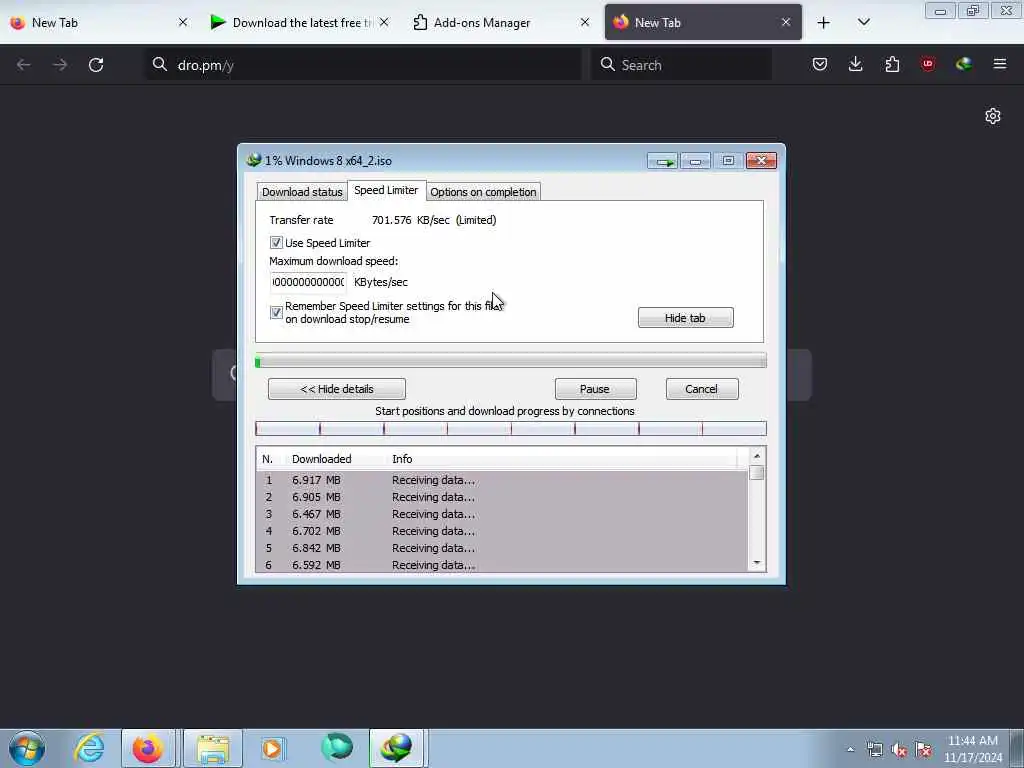The height and width of the screenshot is (768, 1024).
Task: Click the Hide tab button
Action: coord(686,318)
